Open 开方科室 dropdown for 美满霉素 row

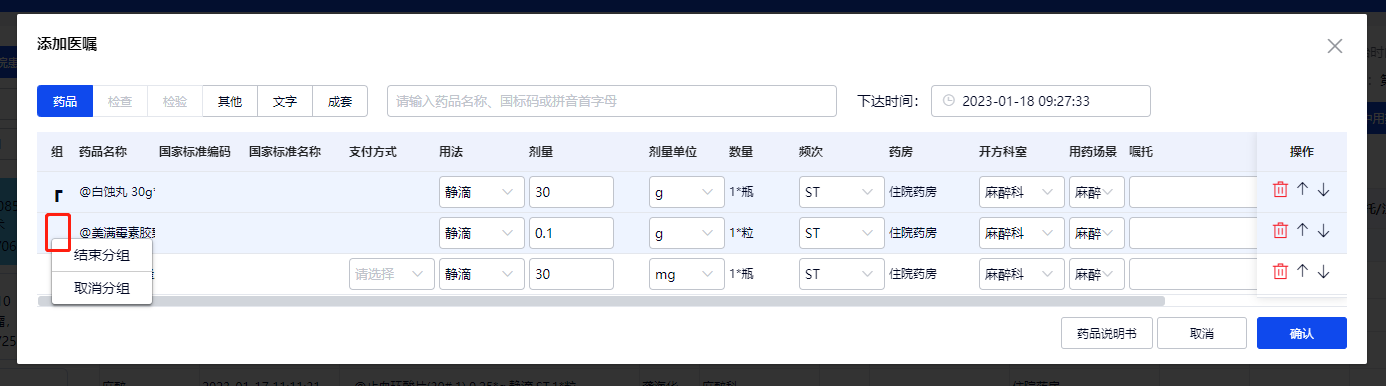1022,232
